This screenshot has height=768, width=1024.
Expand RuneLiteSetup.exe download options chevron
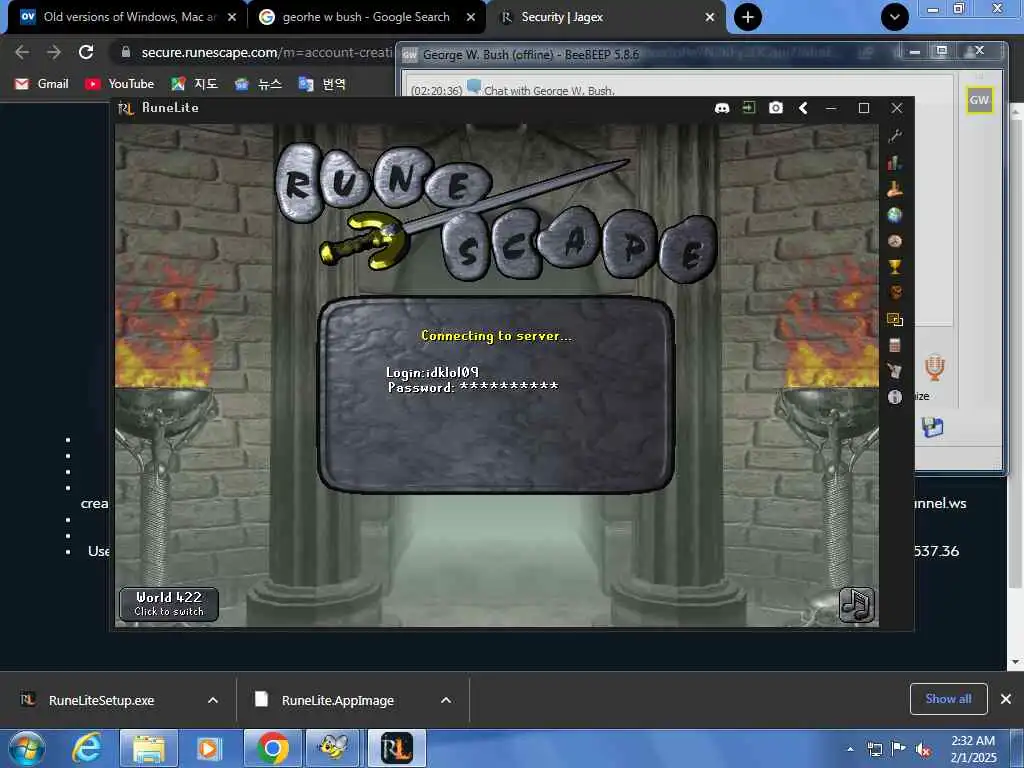[213, 700]
